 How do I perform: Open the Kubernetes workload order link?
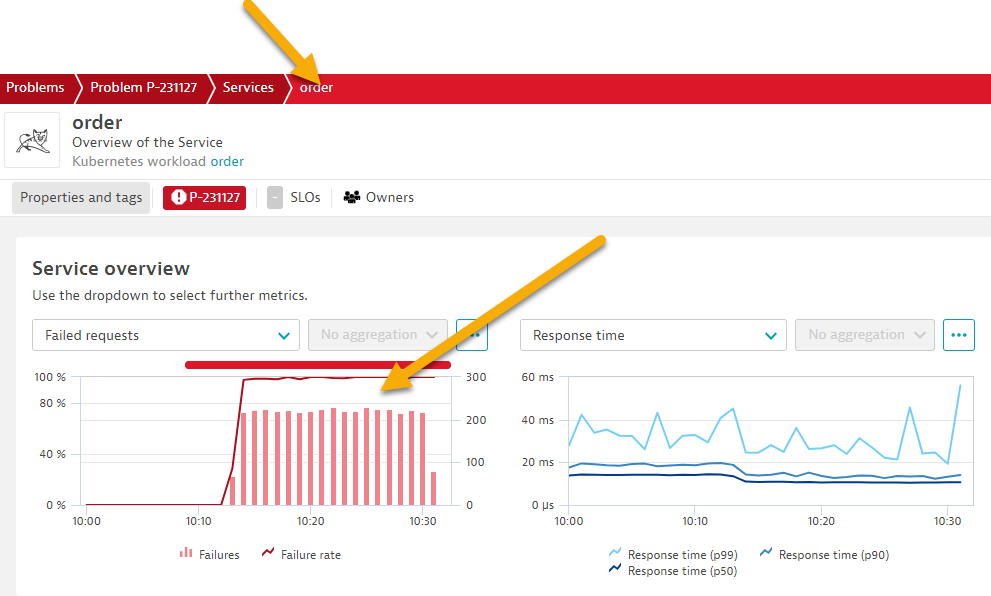coord(227,161)
